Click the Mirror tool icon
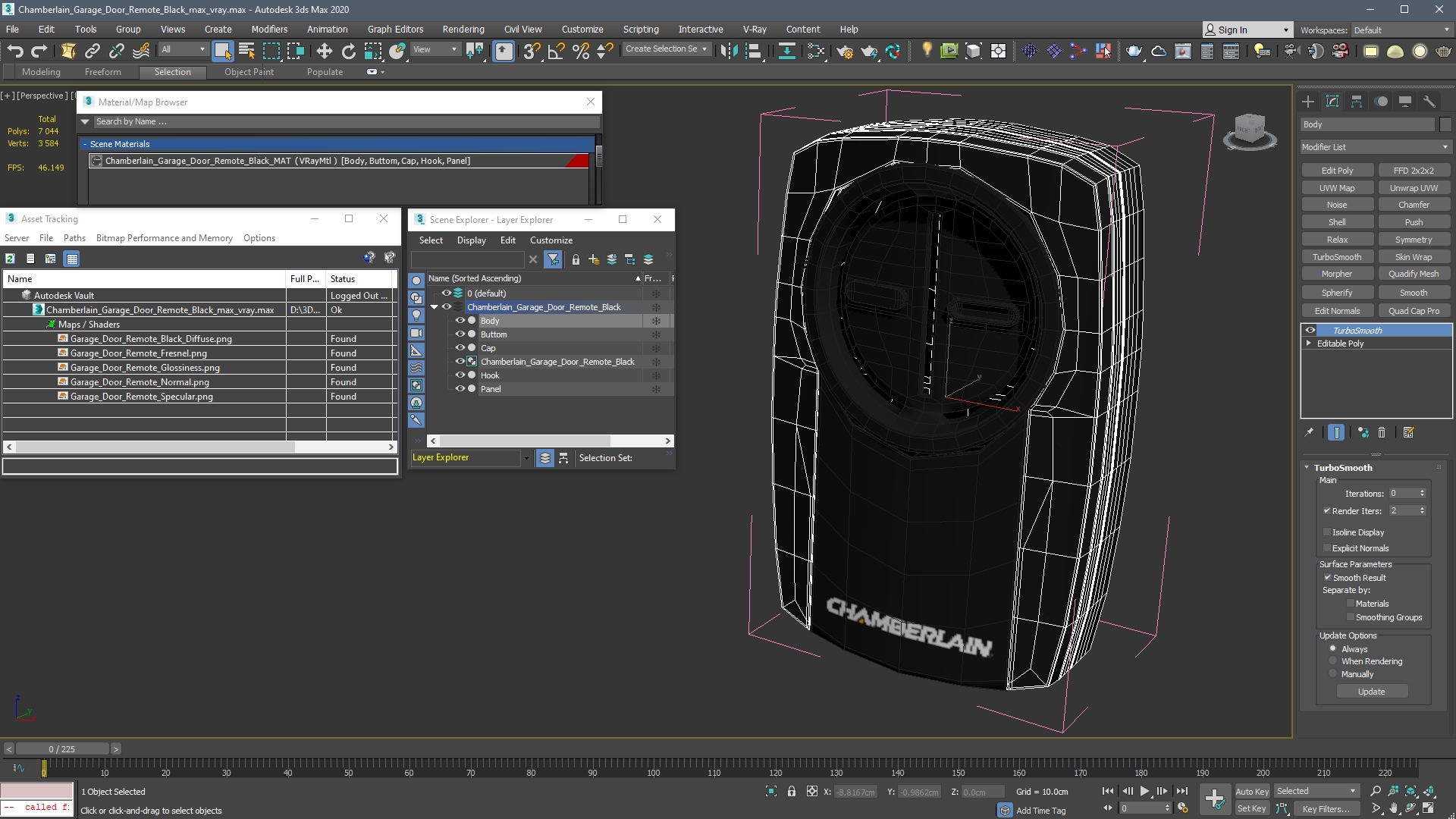 point(730,51)
